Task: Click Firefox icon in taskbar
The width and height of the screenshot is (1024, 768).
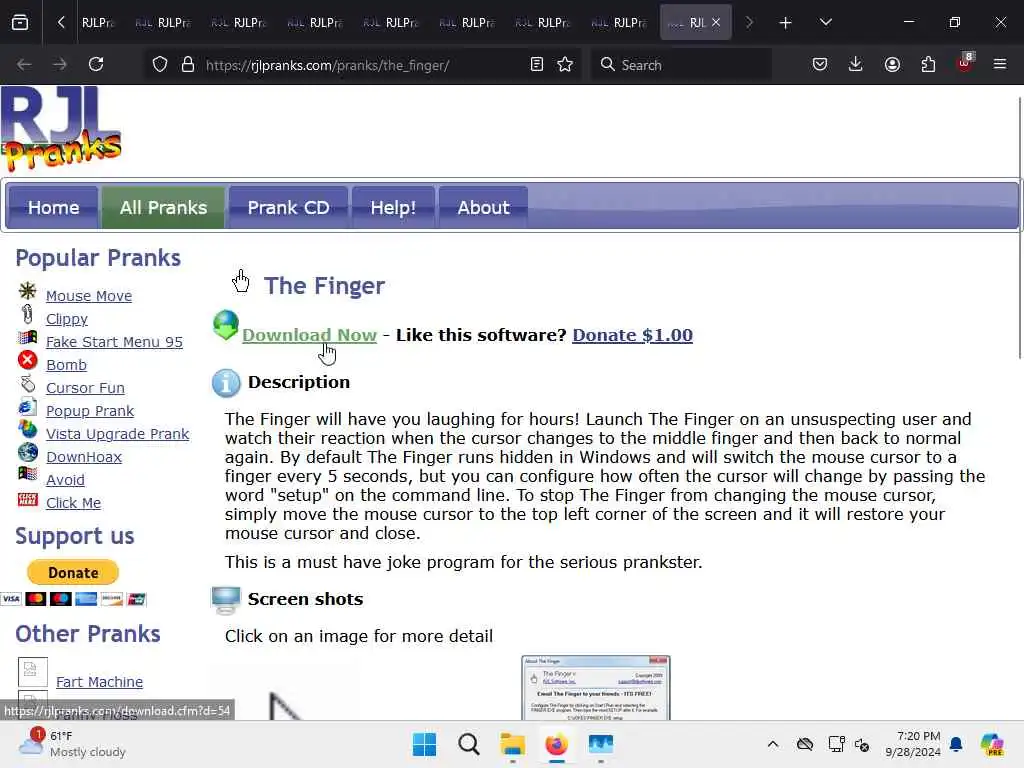Action: [556, 744]
